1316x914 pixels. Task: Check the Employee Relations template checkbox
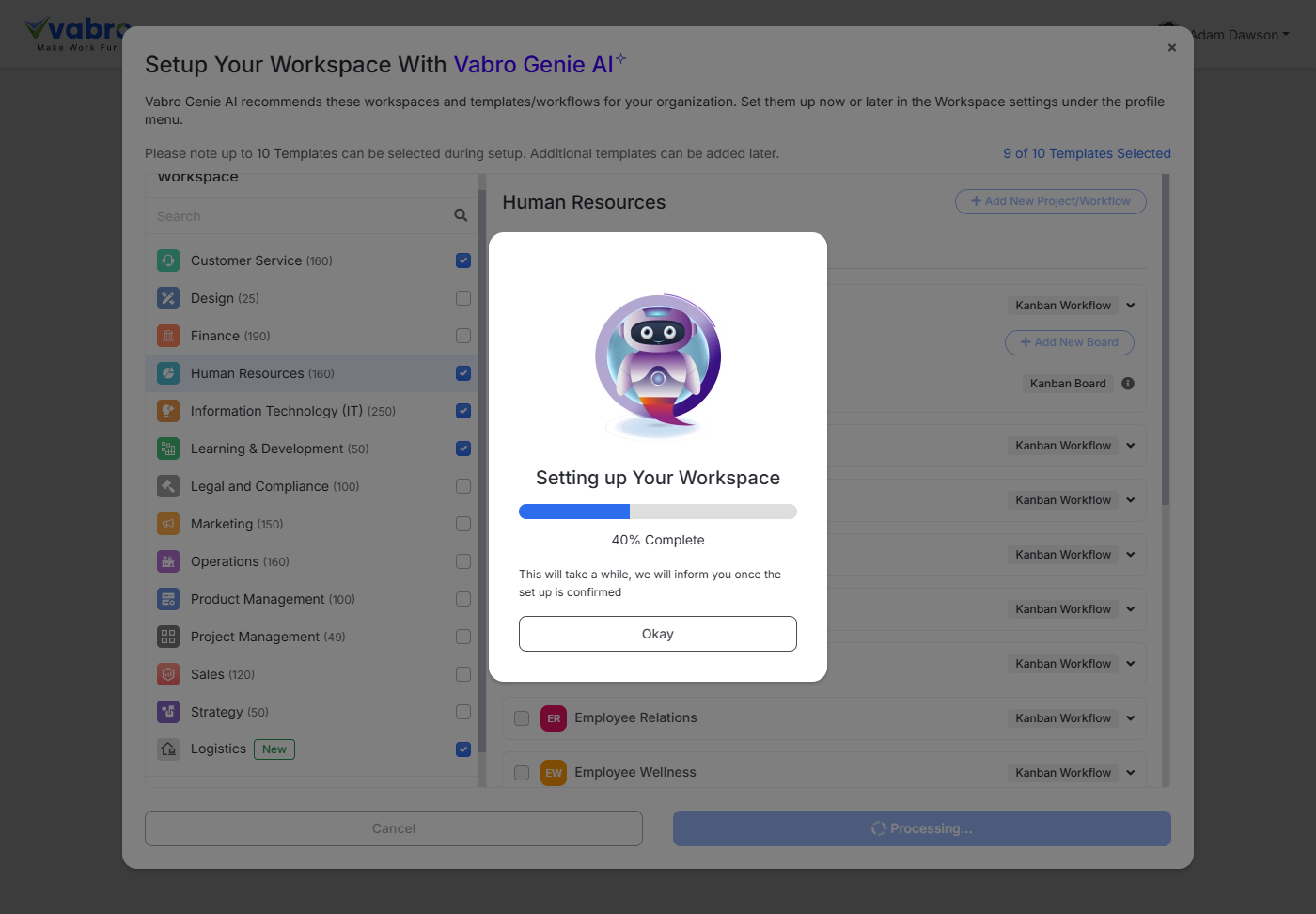coord(522,718)
